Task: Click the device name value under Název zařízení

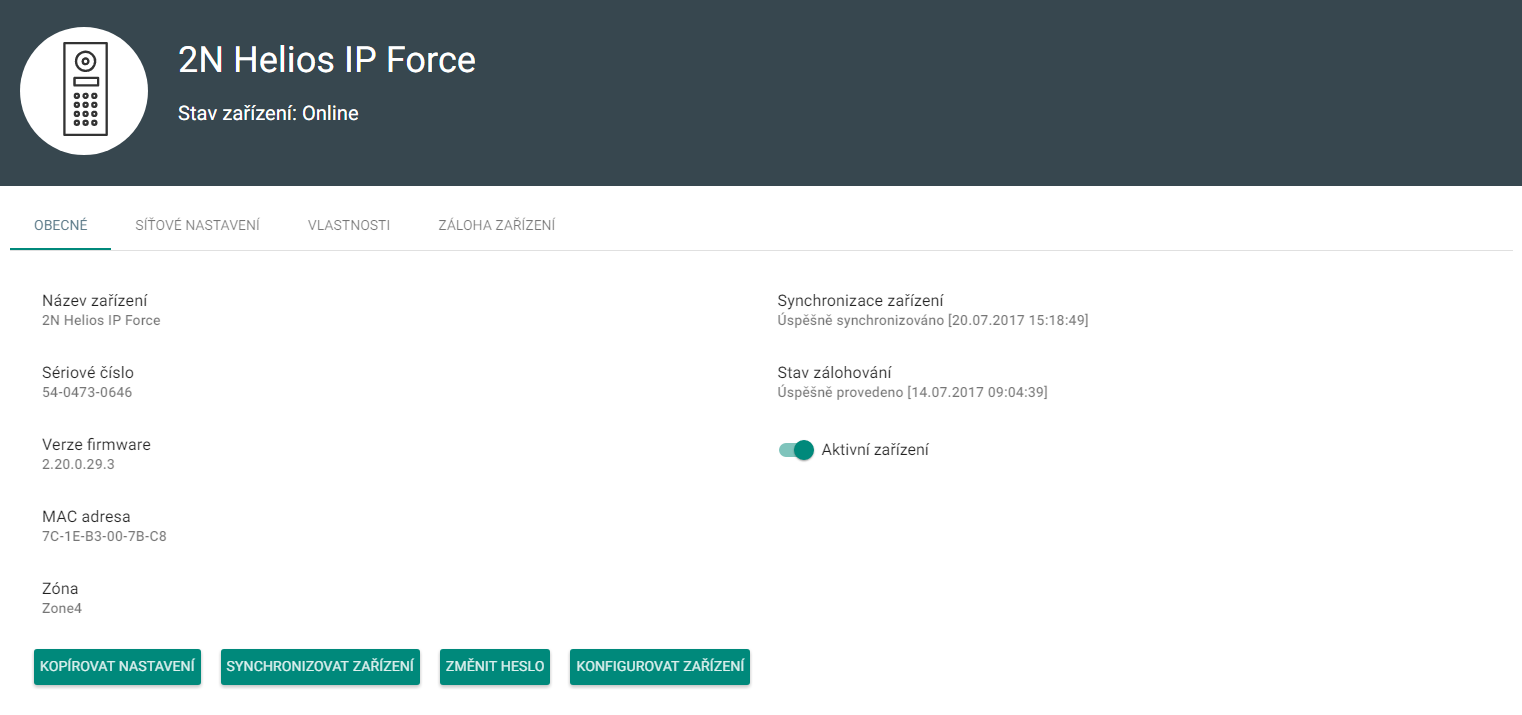Action: tap(101, 321)
